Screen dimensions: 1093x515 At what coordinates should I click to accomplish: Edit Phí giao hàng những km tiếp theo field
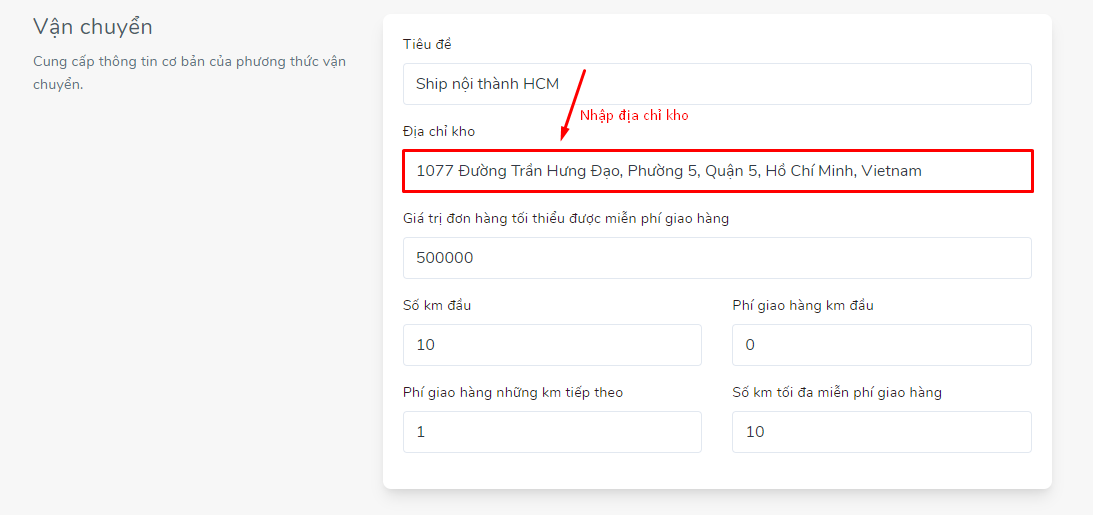click(552, 432)
